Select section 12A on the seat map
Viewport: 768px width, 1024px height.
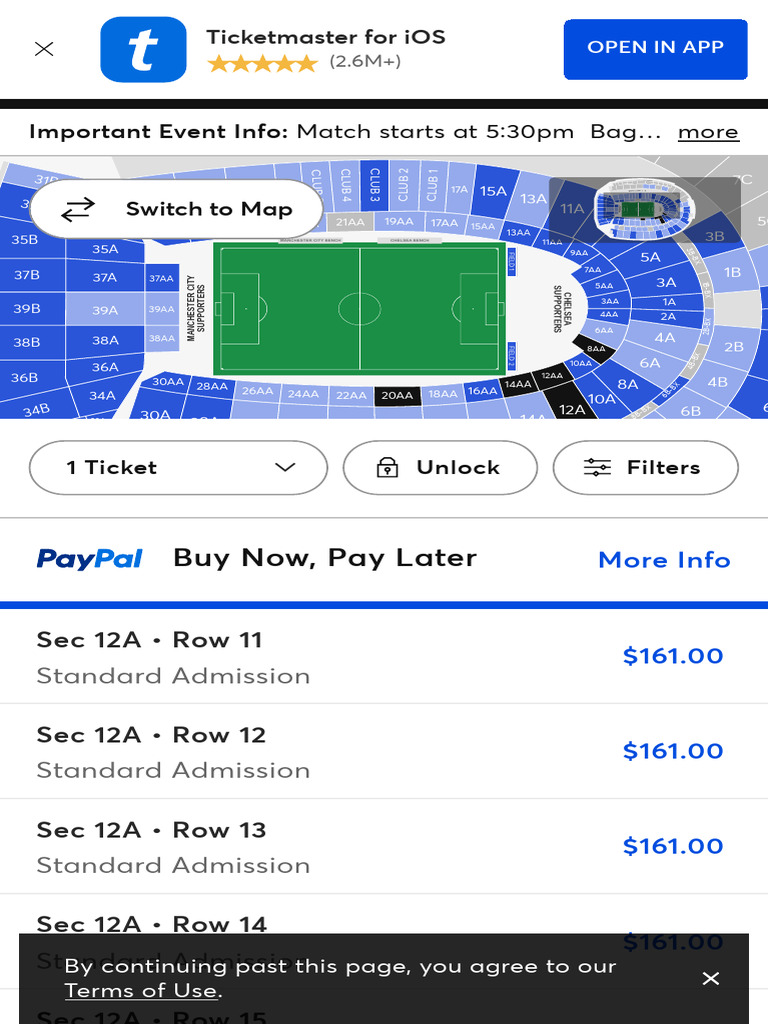coord(572,409)
